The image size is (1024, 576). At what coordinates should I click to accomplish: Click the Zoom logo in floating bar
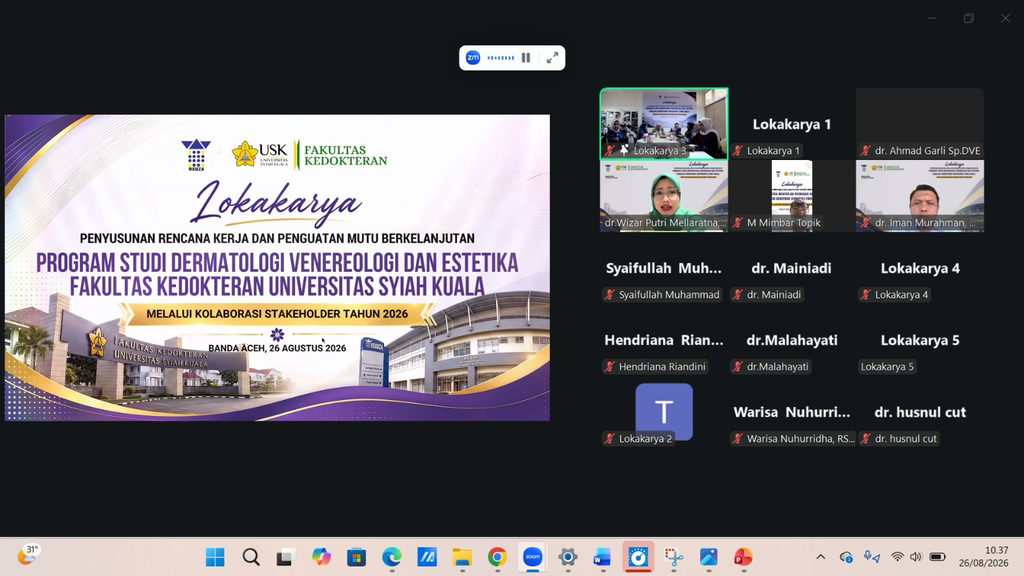pyautogui.click(x=473, y=57)
